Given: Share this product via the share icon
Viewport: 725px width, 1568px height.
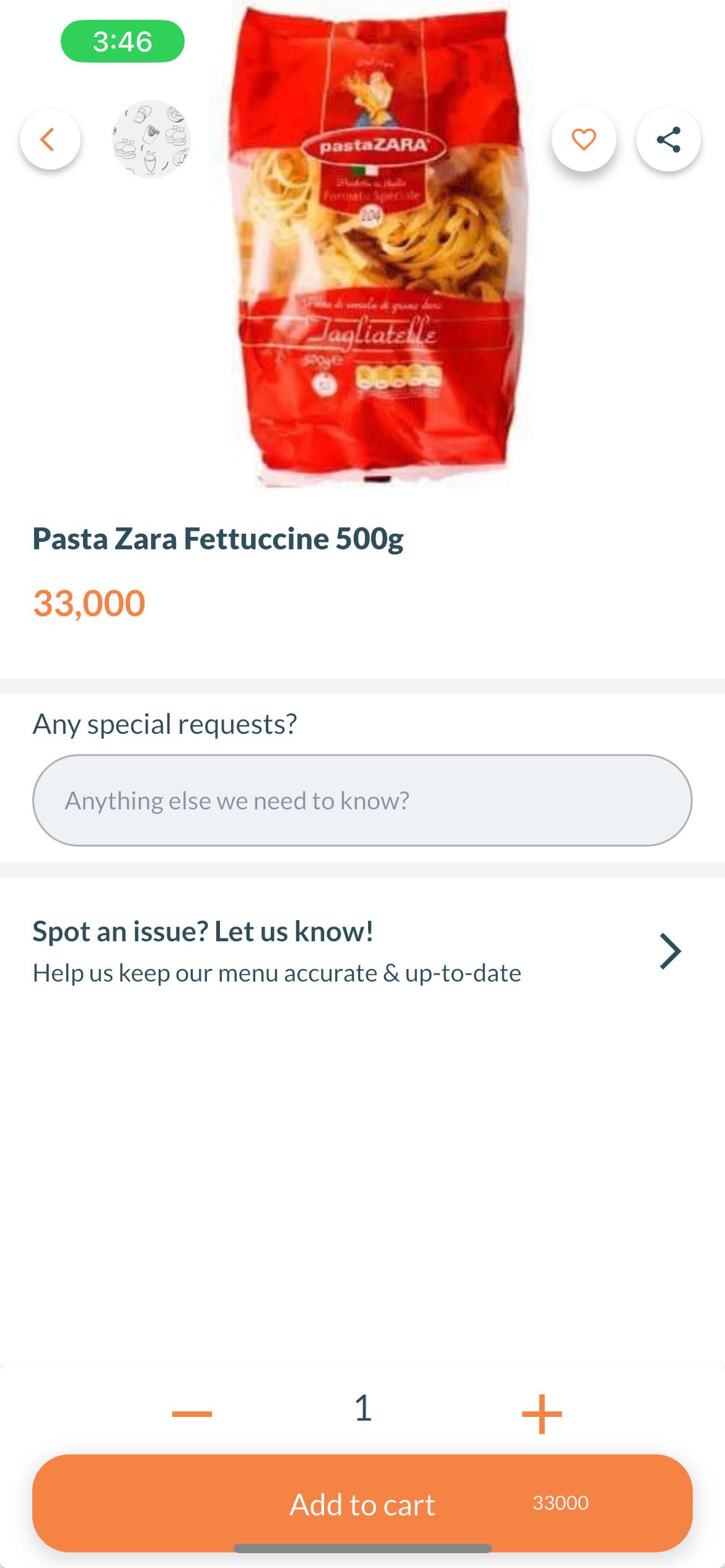Looking at the screenshot, I should pyautogui.click(x=668, y=139).
